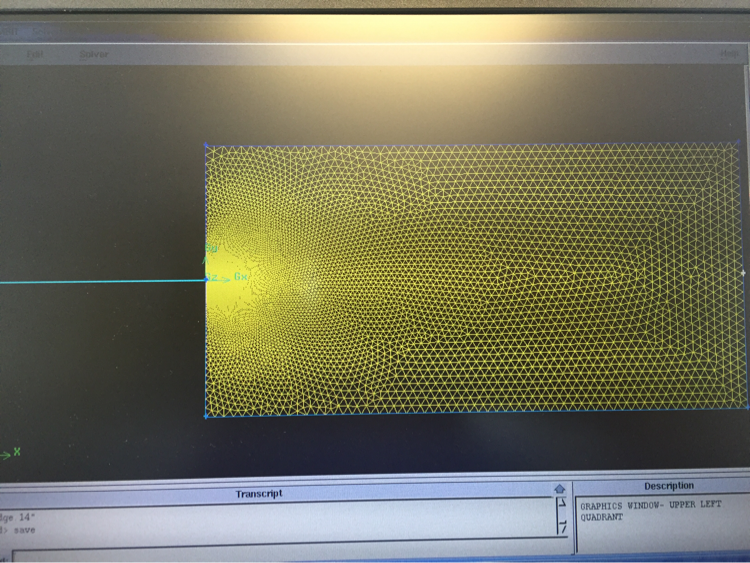Click the Gx axis label on the mesh
Viewport: 750px width, 563px height.
pos(241,276)
